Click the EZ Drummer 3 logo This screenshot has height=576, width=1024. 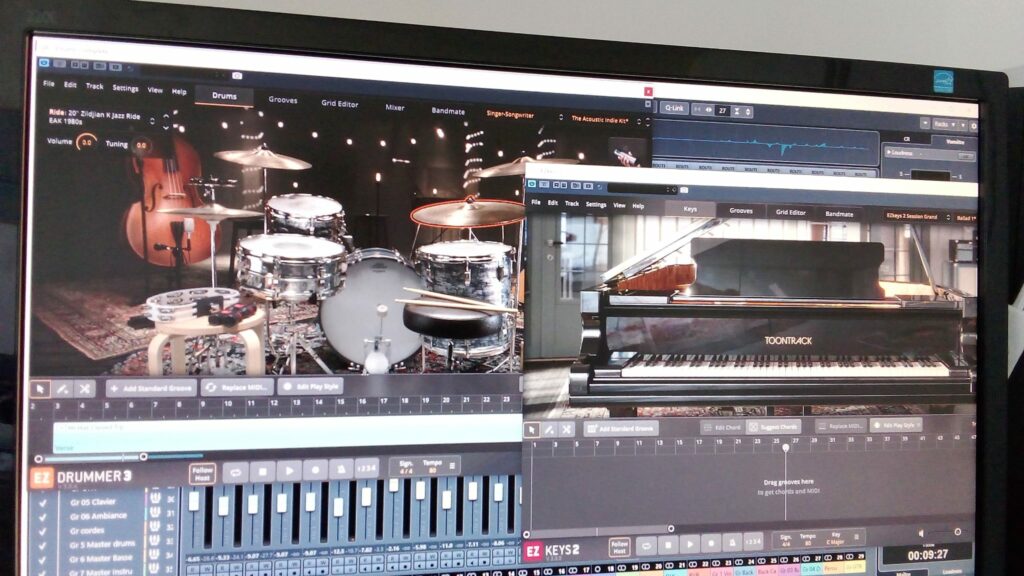point(81,477)
